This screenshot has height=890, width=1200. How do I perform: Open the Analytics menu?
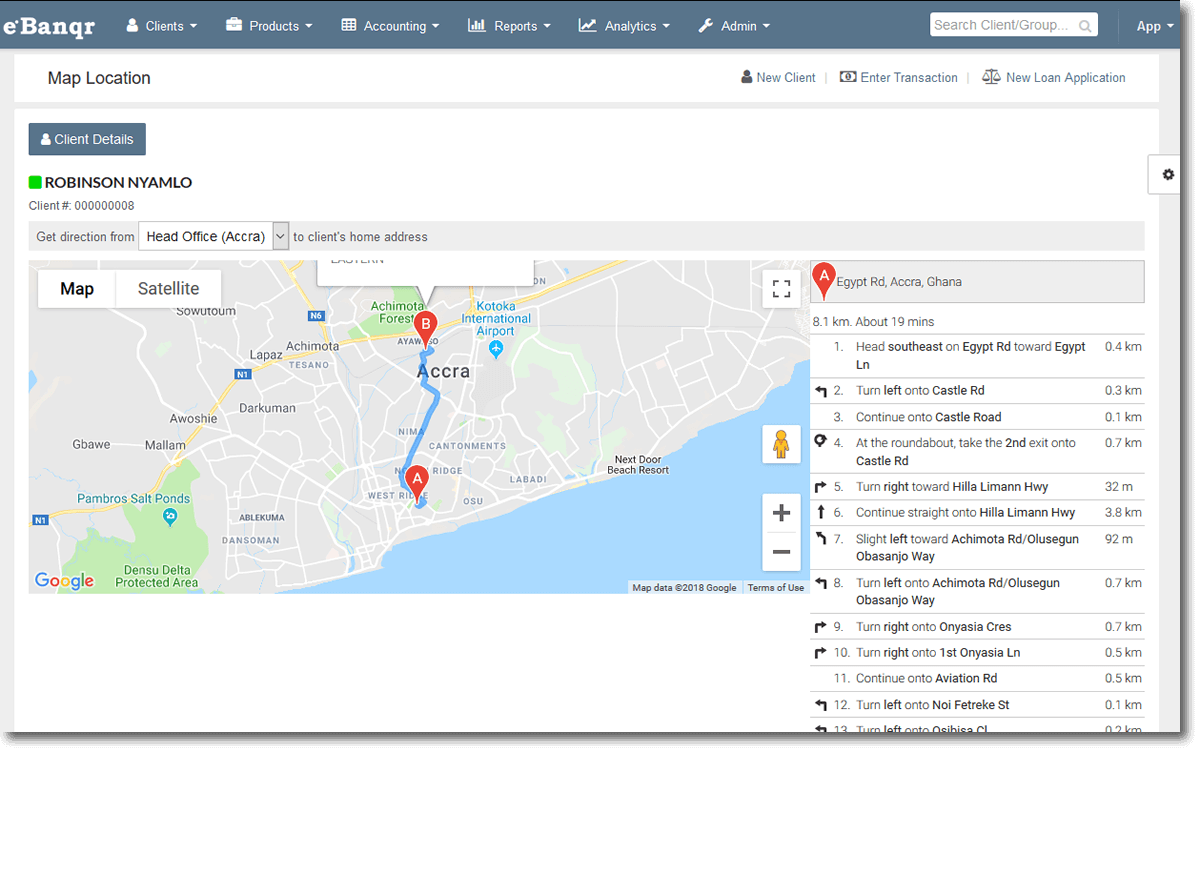tap(624, 26)
